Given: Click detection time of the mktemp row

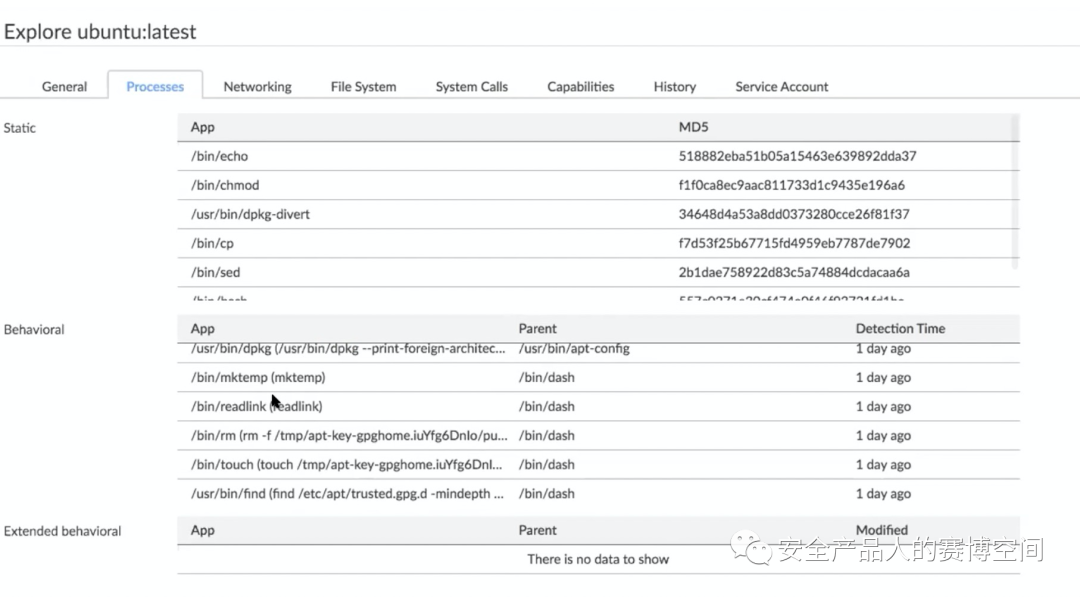Looking at the screenshot, I should pos(883,377).
